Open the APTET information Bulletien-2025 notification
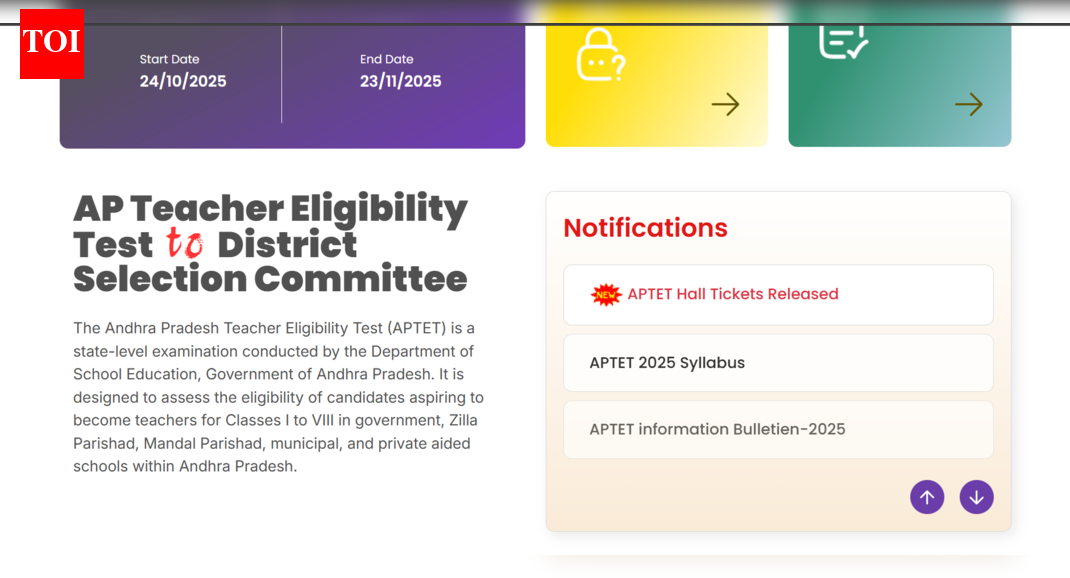Viewport: 1070px width, 578px height. coord(778,429)
